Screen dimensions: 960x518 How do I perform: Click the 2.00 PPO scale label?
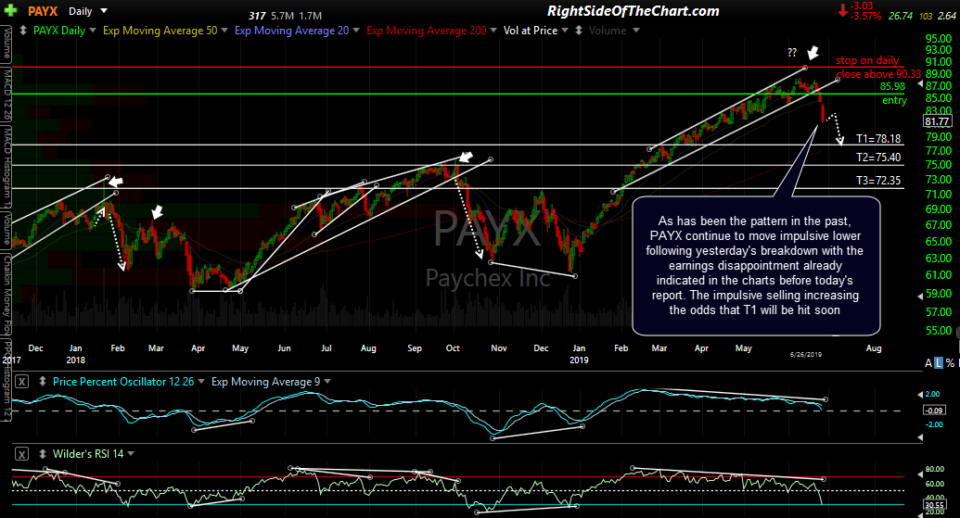pos(932,394)
